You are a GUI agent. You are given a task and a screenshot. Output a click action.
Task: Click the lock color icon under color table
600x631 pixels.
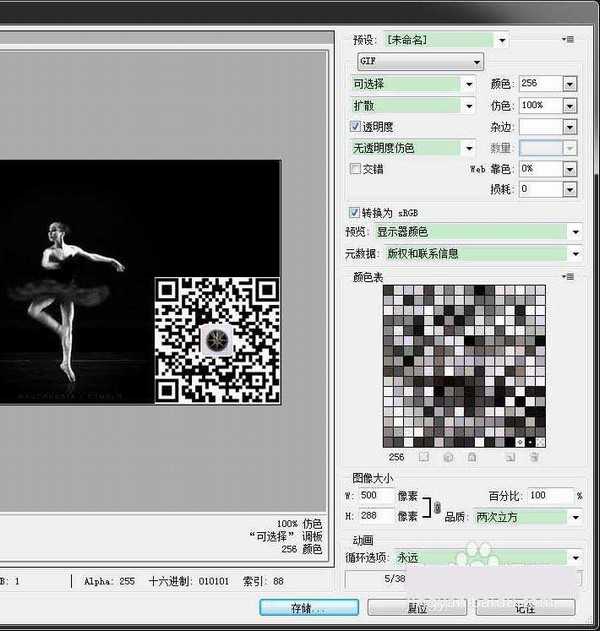tap(469, 458)
